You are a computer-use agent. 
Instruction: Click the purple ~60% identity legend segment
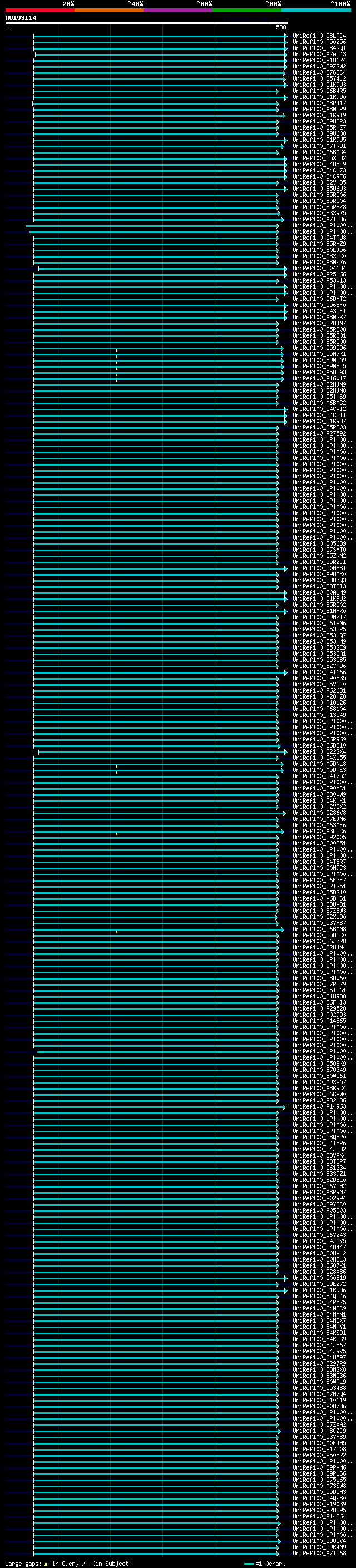tap(177, 10)
